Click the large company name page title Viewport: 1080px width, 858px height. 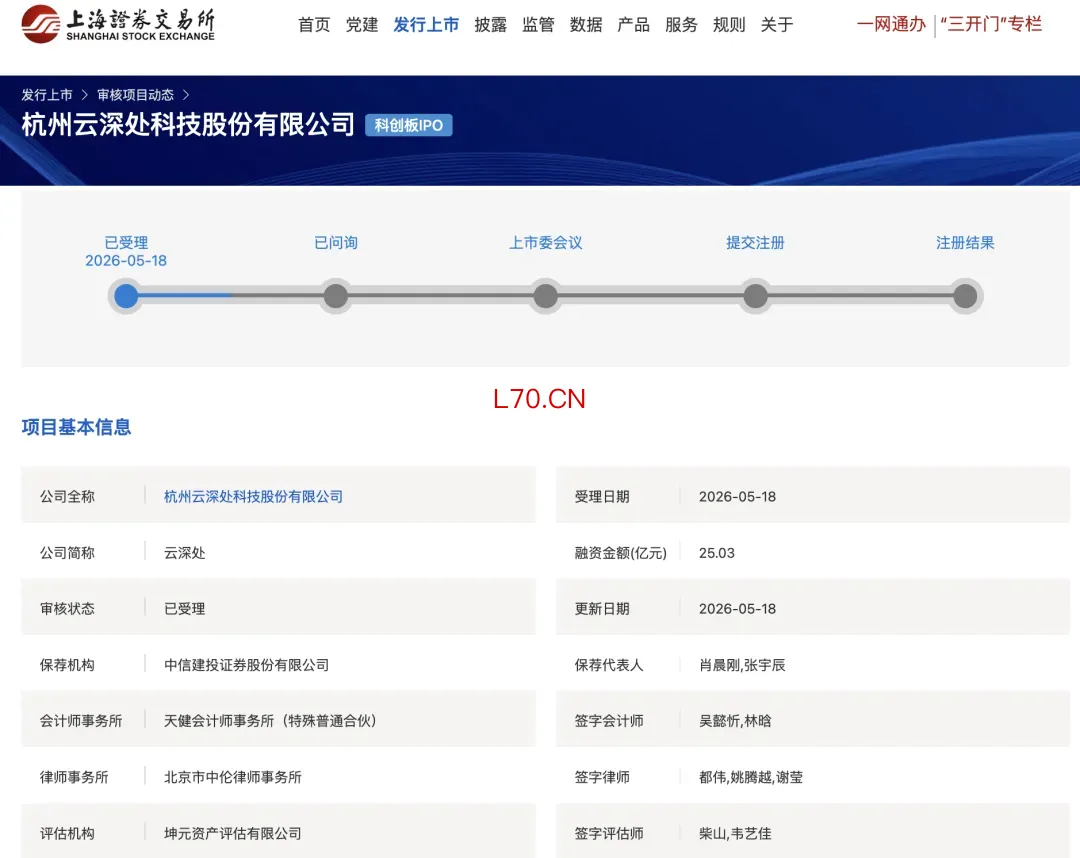pos(187,125)
